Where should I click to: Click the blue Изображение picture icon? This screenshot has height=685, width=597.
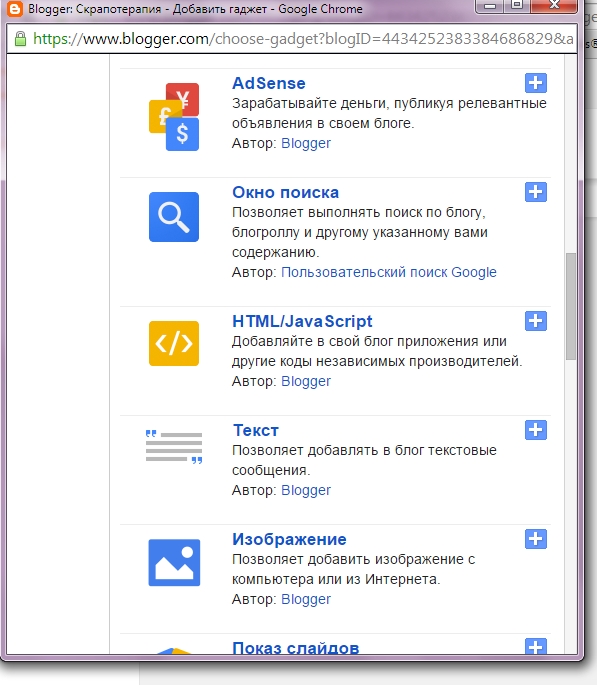(x=174, y=563)
